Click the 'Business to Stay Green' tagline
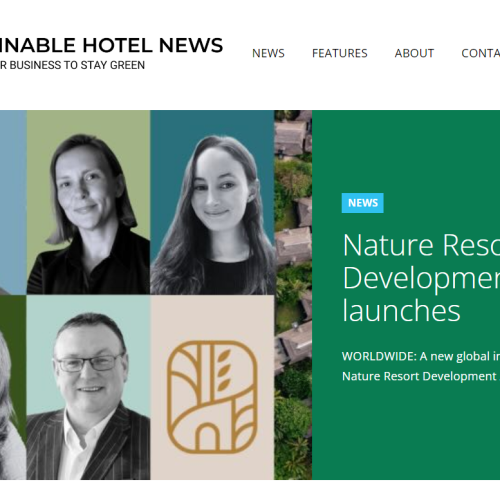The image size is (500, 500). (x=72, y=65)
